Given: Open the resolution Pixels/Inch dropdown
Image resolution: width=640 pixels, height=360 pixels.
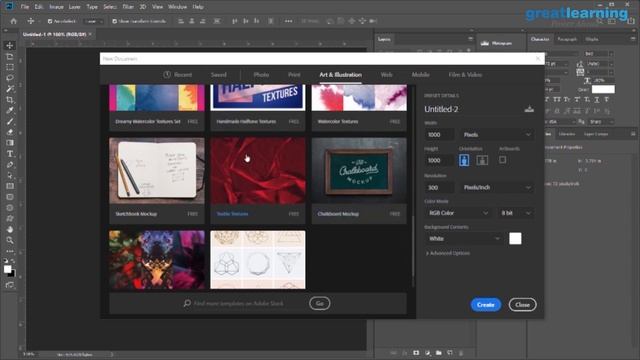Looking at the screenshot, I should pos(497,187).
